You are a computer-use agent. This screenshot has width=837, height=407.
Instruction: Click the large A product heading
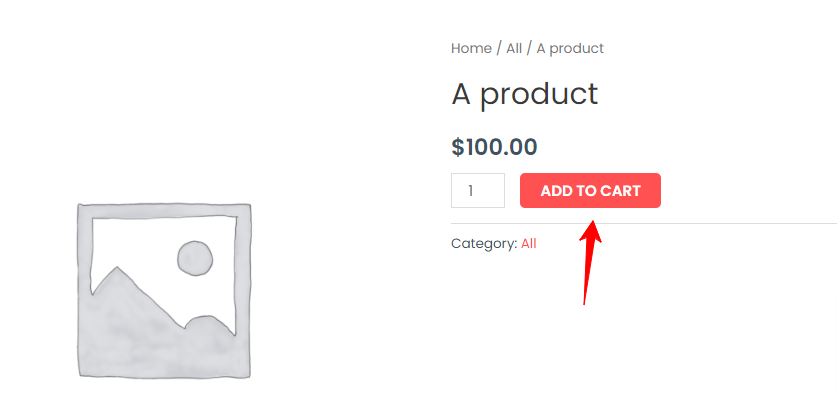[x=525, y=94]
